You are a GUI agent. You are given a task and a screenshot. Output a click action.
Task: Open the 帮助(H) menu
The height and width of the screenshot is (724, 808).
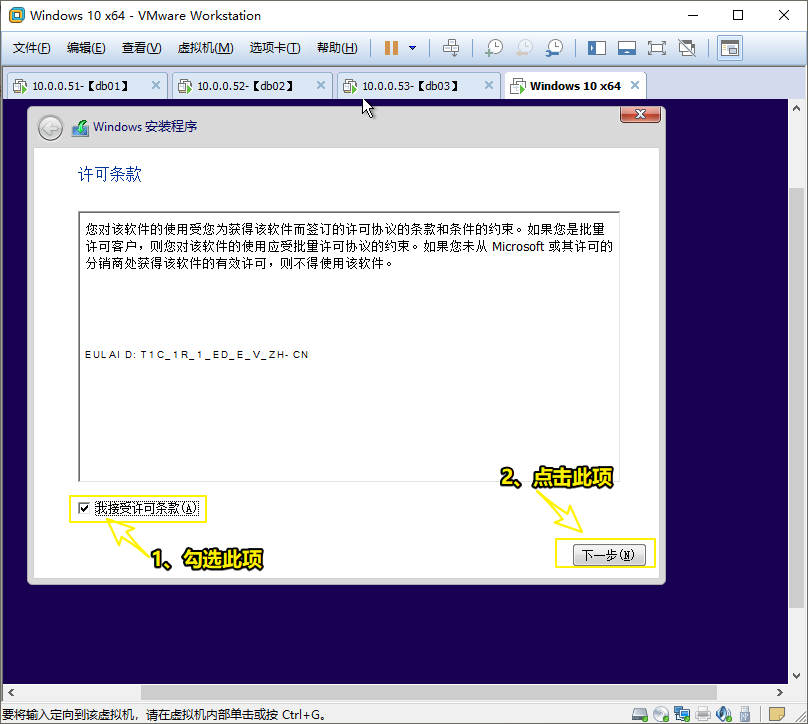[337, 48]
